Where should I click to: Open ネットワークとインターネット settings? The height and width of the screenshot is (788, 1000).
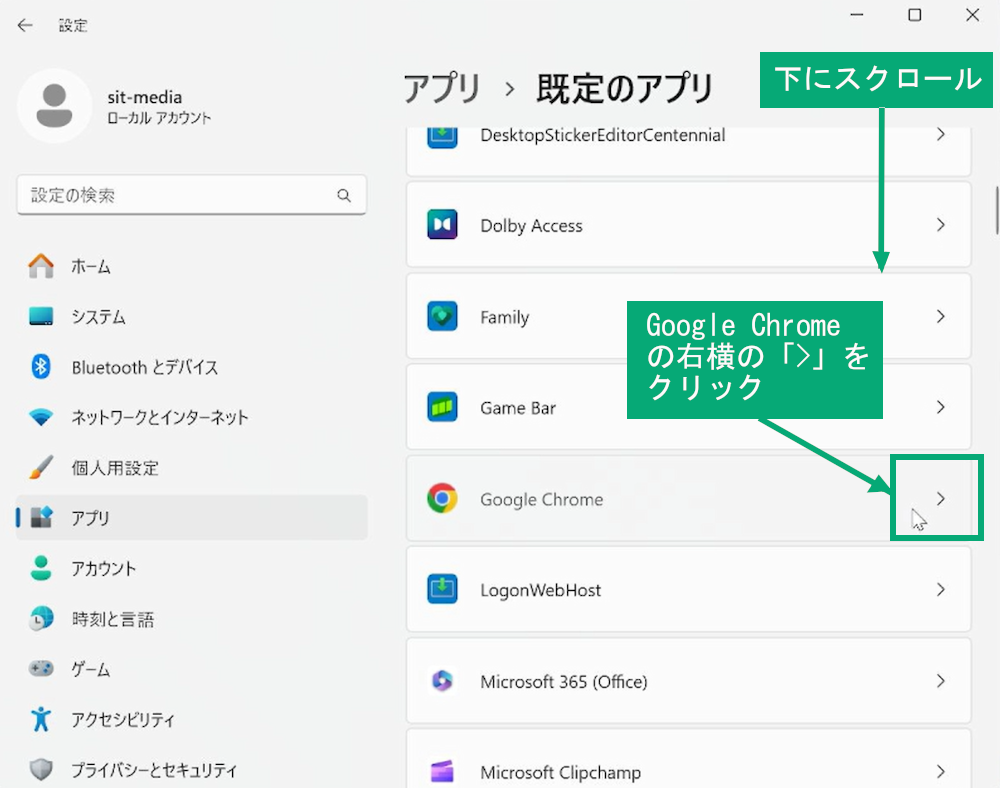pyautogui.click(x=192, y=418)
